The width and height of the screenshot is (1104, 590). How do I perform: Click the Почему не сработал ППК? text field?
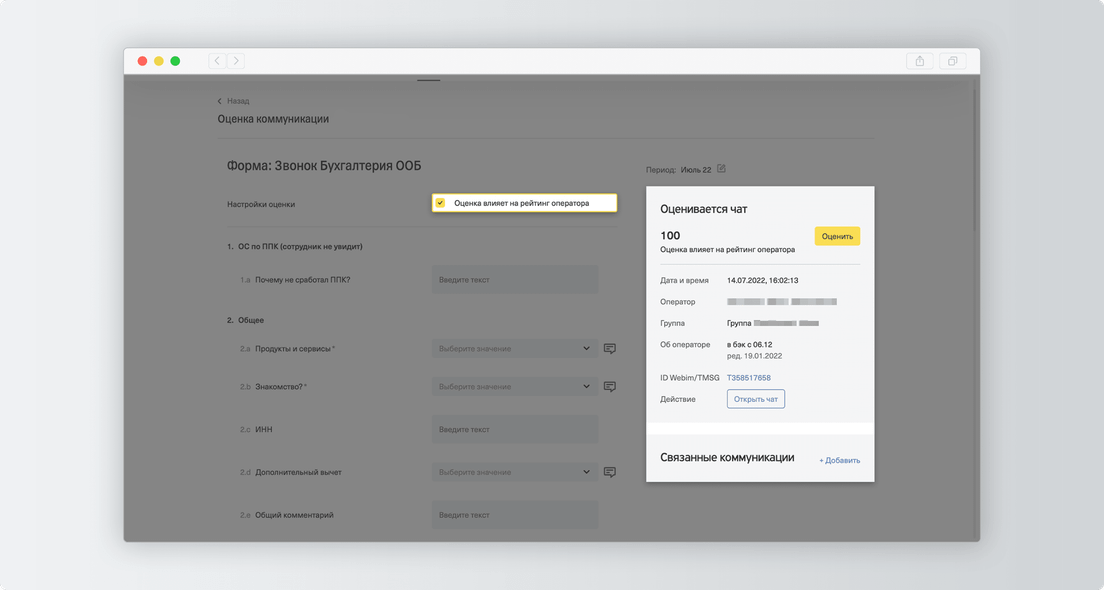515,280
